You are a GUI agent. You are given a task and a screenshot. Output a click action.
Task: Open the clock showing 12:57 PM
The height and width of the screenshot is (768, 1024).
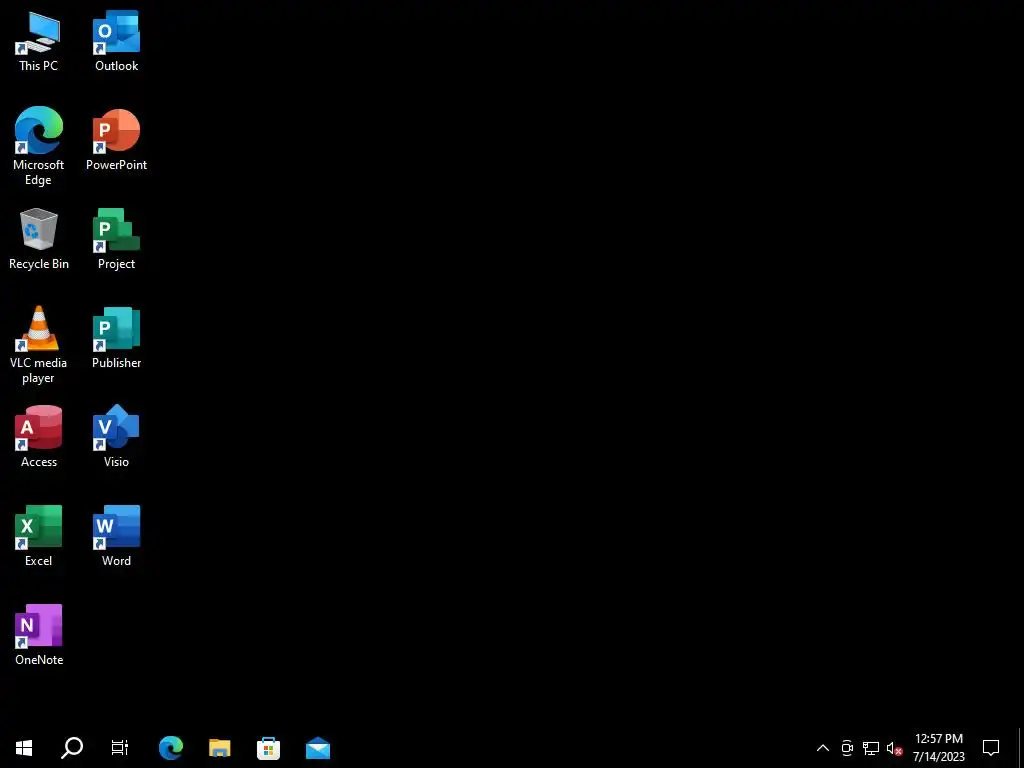point(938,748)
